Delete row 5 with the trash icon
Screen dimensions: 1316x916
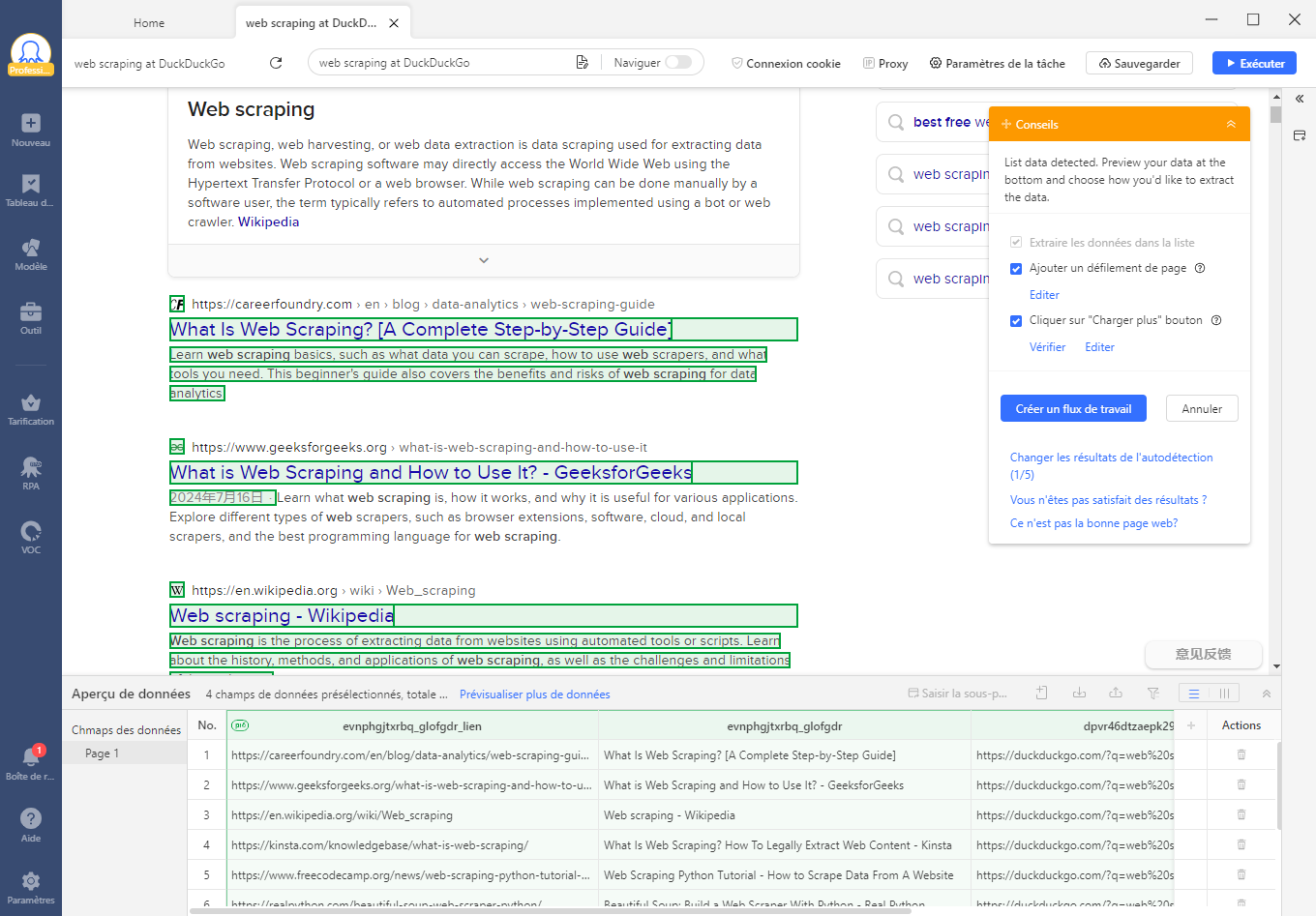(1241, 875)
